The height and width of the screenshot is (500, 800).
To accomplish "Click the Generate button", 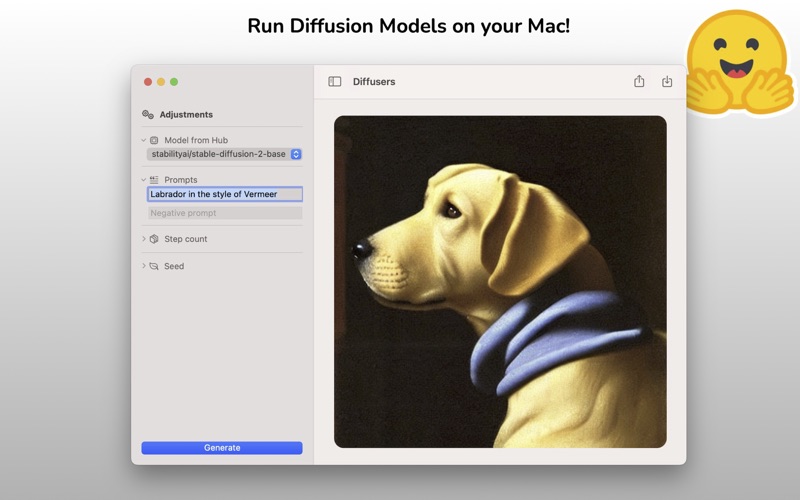I will (x=222, y=447).
